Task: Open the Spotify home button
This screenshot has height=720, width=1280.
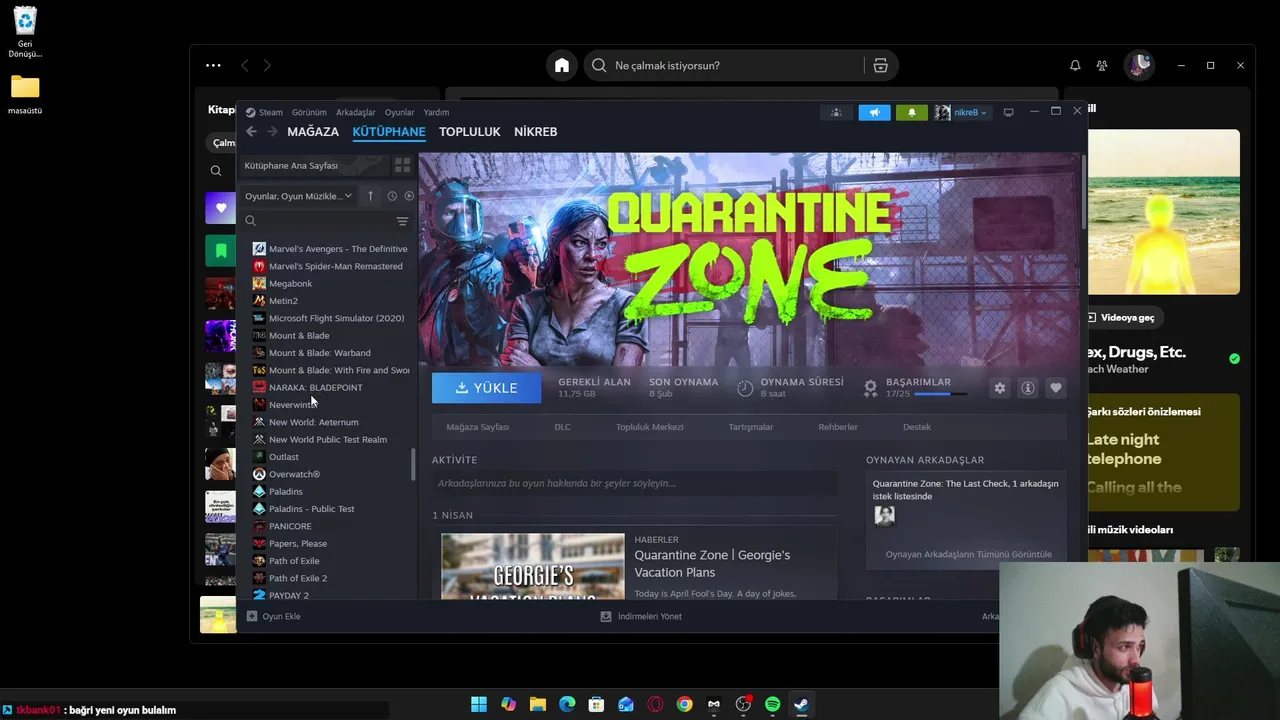Action: pyautogui.click(x=562, y=65)
